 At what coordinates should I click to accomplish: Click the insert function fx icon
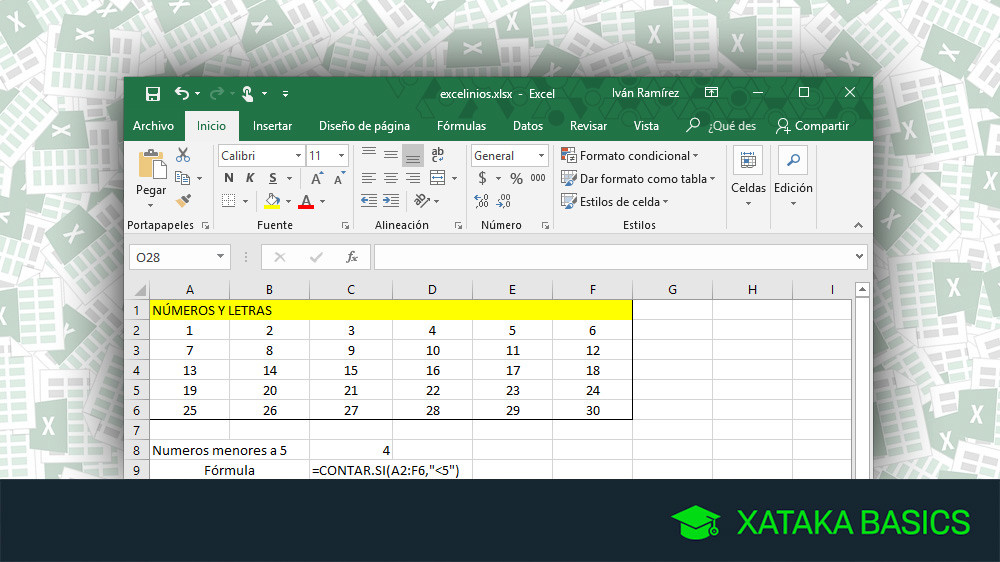(352, 257)
